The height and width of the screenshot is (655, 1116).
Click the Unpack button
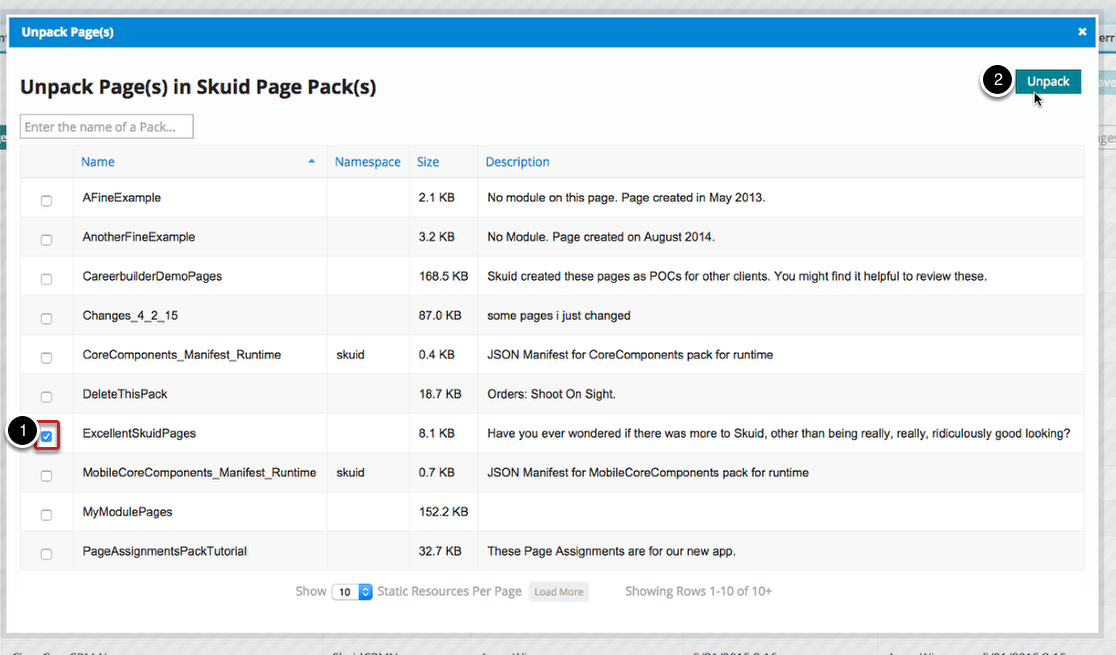coord(1048,82)
